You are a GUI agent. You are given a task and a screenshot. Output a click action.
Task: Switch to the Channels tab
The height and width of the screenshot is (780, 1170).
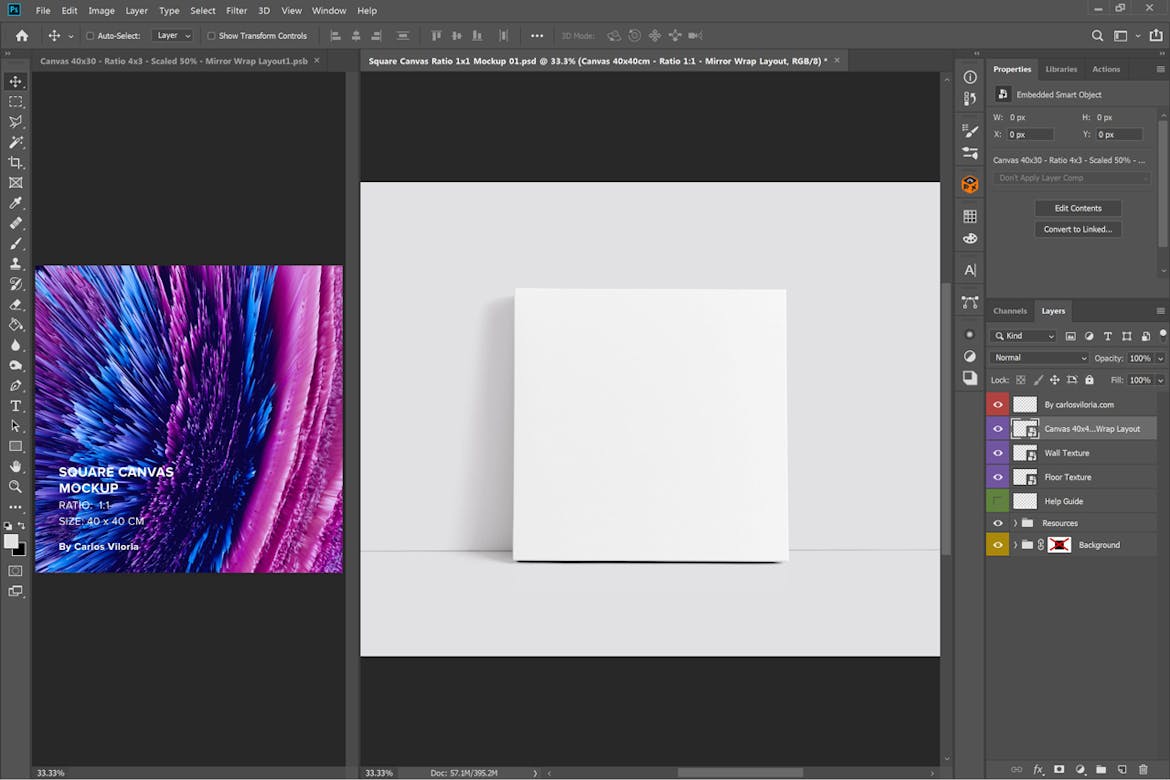1010,311
